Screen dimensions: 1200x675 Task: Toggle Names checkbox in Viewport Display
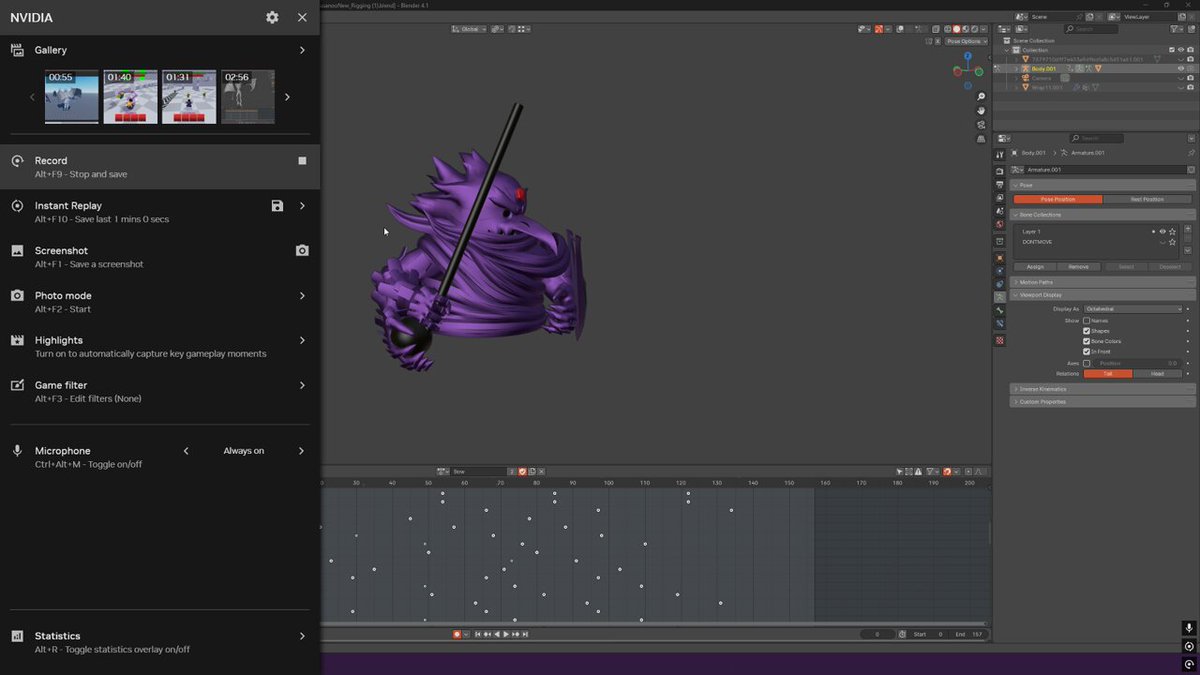1087,320
